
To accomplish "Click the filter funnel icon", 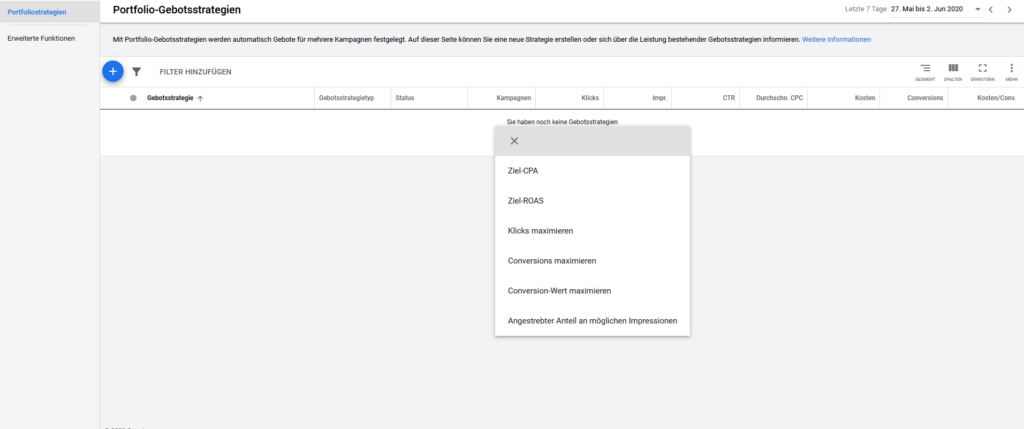I will tap(136, 72).
